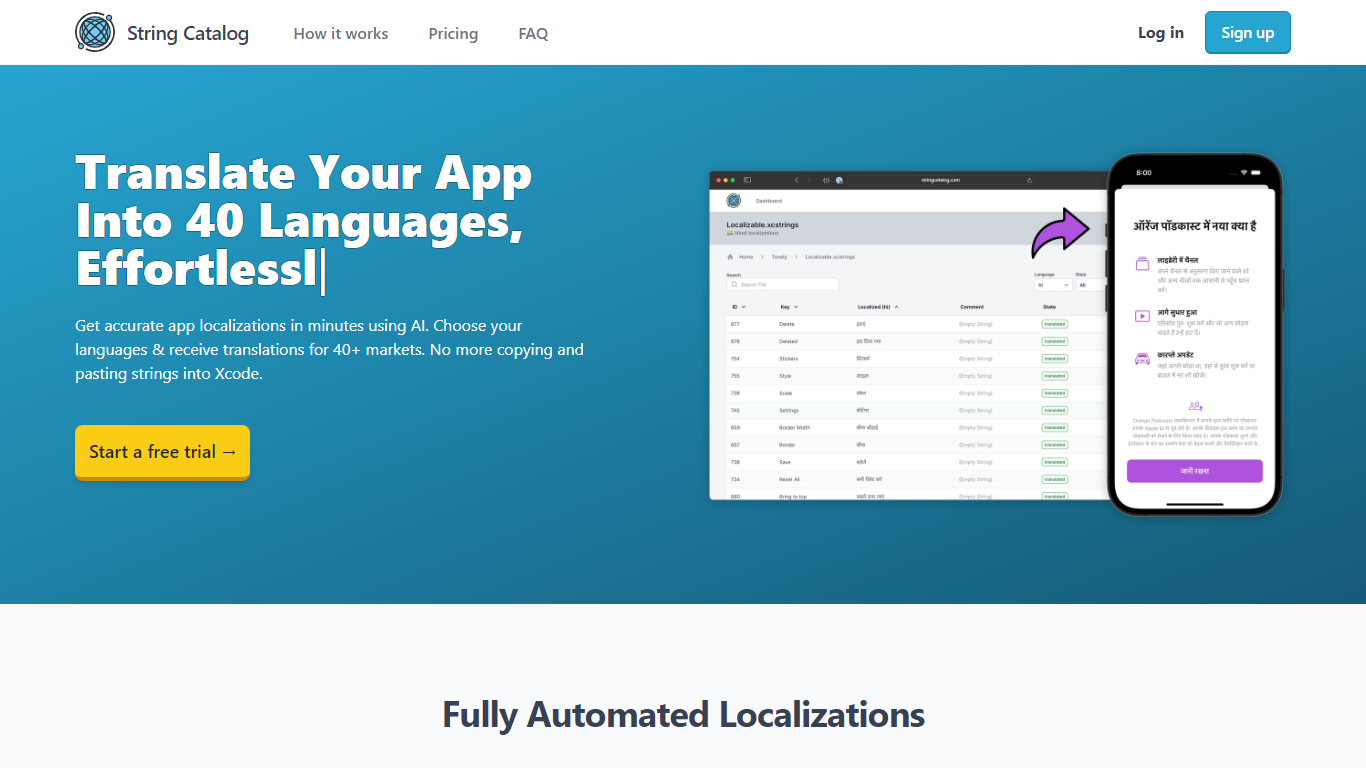Screen dimensions: 1366x768
Task: Expand the Key column sort chevron
Action: click(796, 307)
